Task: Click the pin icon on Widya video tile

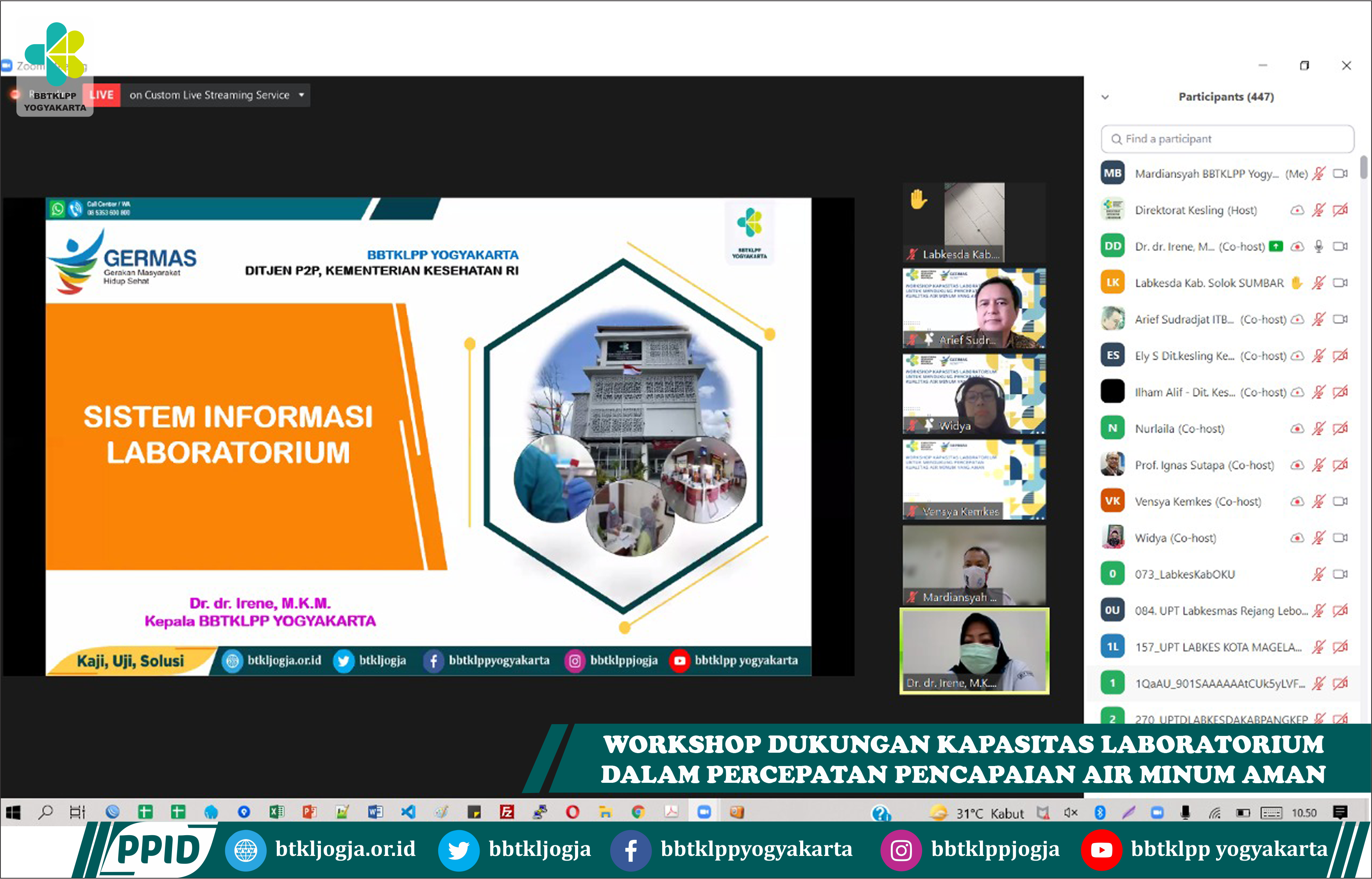Action: [x=929, y=425]
